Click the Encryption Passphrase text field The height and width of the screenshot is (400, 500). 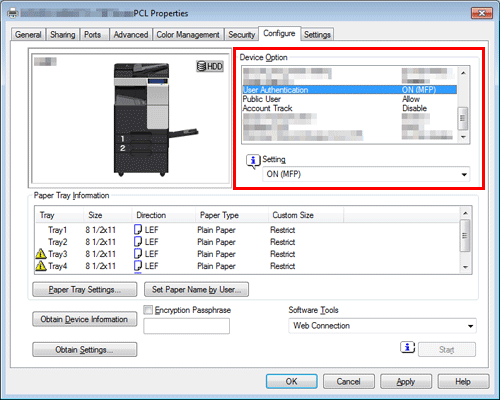(x=186, y=326)
